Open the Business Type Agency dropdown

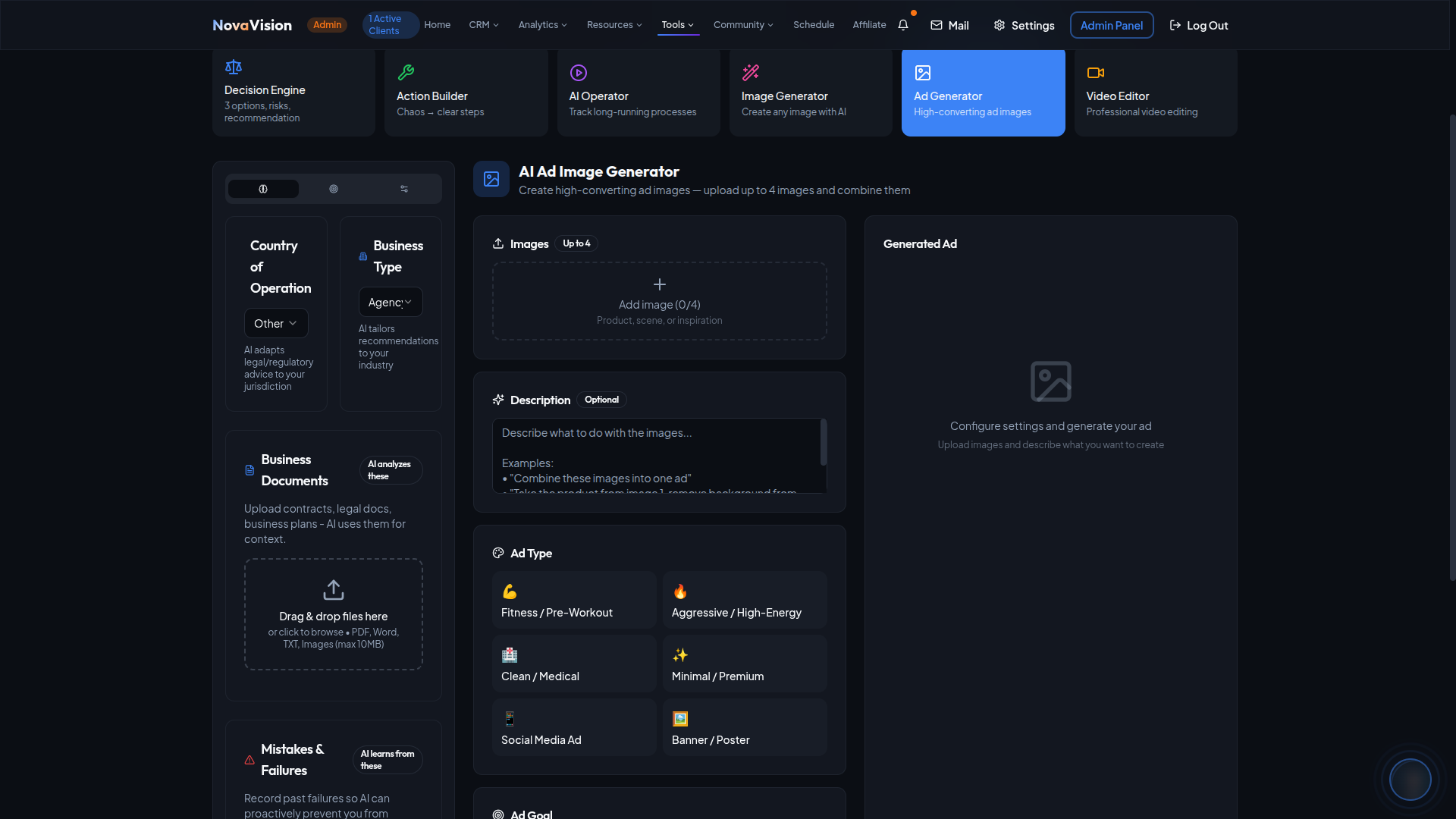coord(390,302)
